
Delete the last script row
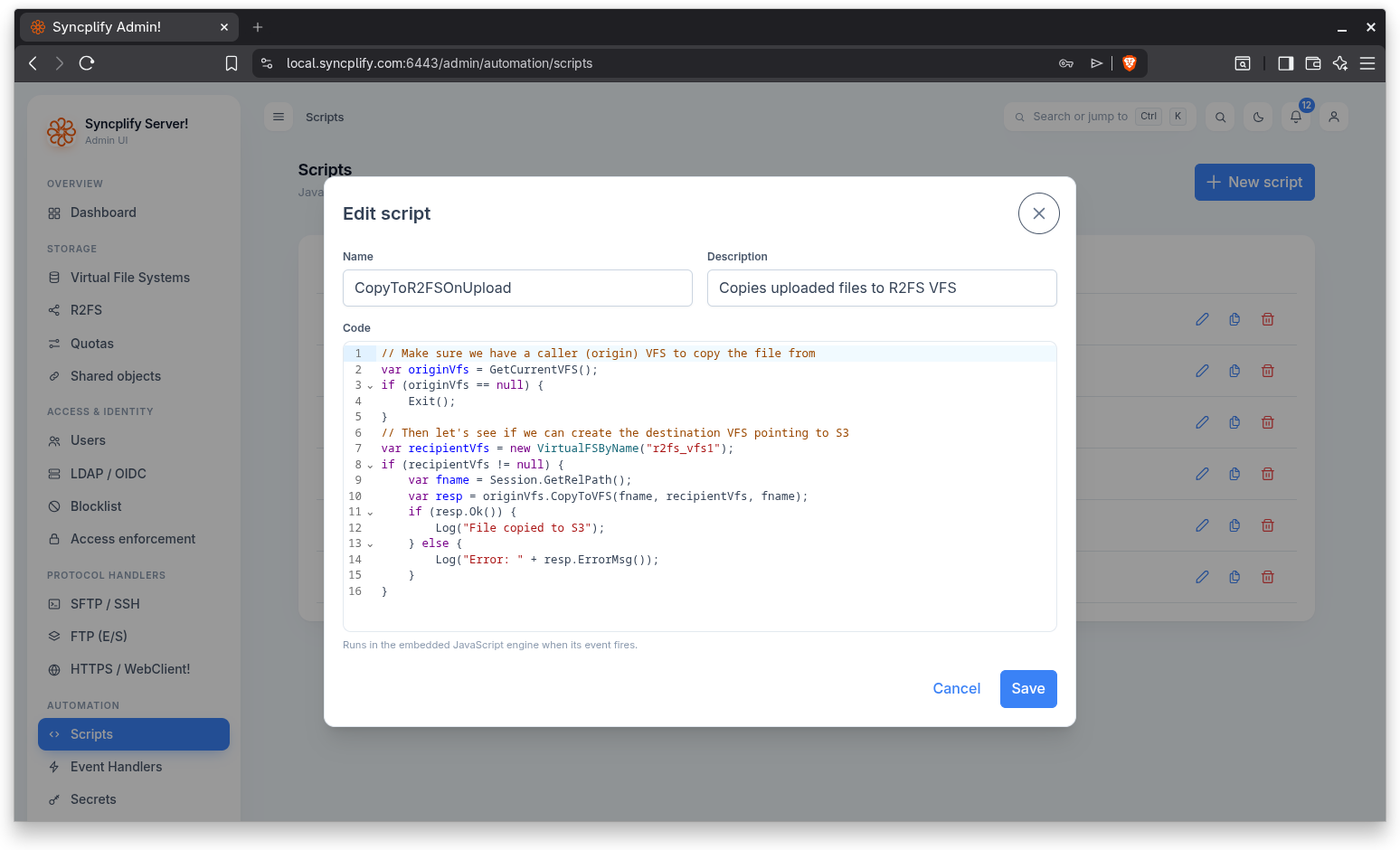tap(1268, 577)
